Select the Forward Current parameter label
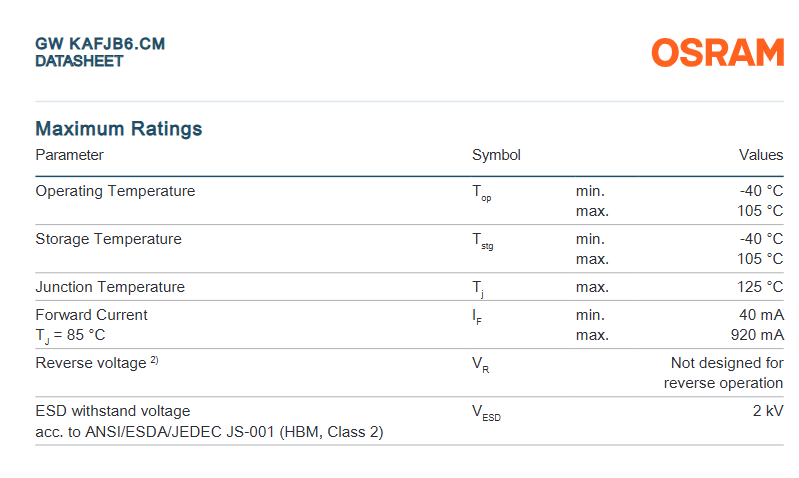Viewport: 799px width, 478px height. pos(91,315)
